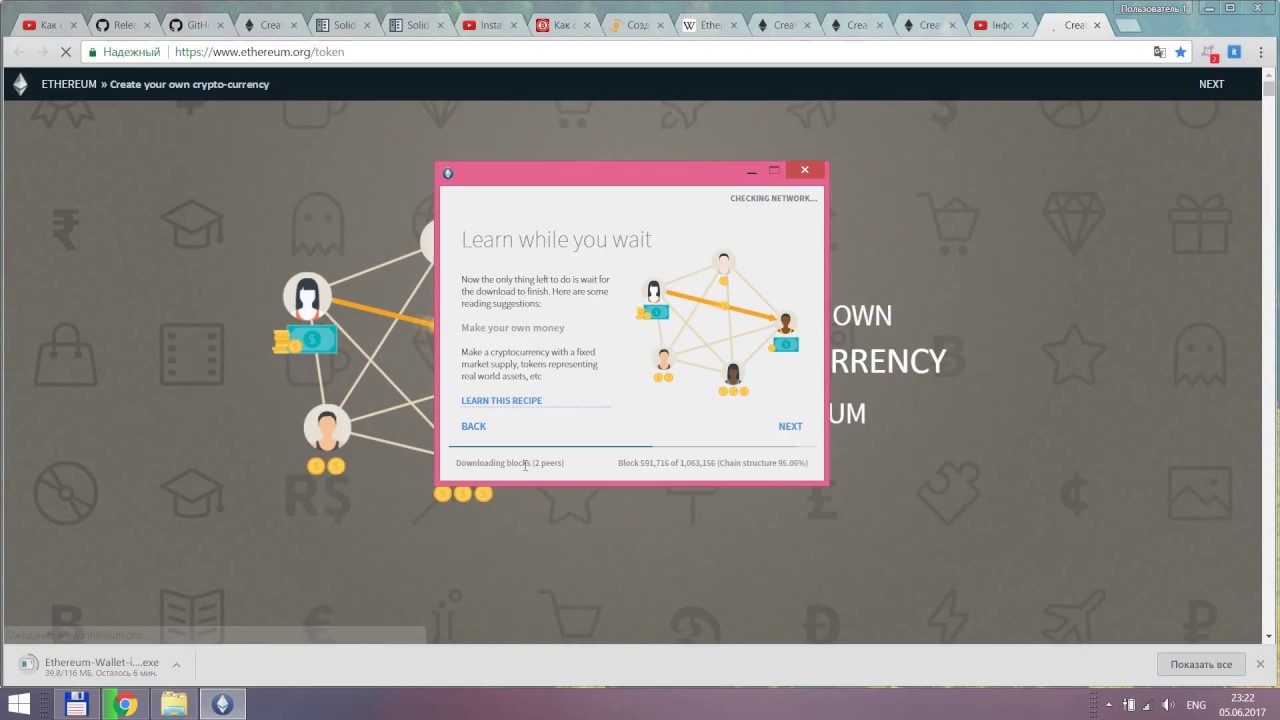
Task: Click the block download progress bar
Action: click(632, 446)
